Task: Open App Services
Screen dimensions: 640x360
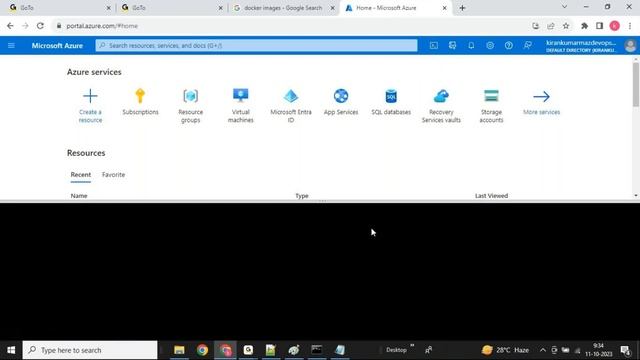Action: click(341, 102)
